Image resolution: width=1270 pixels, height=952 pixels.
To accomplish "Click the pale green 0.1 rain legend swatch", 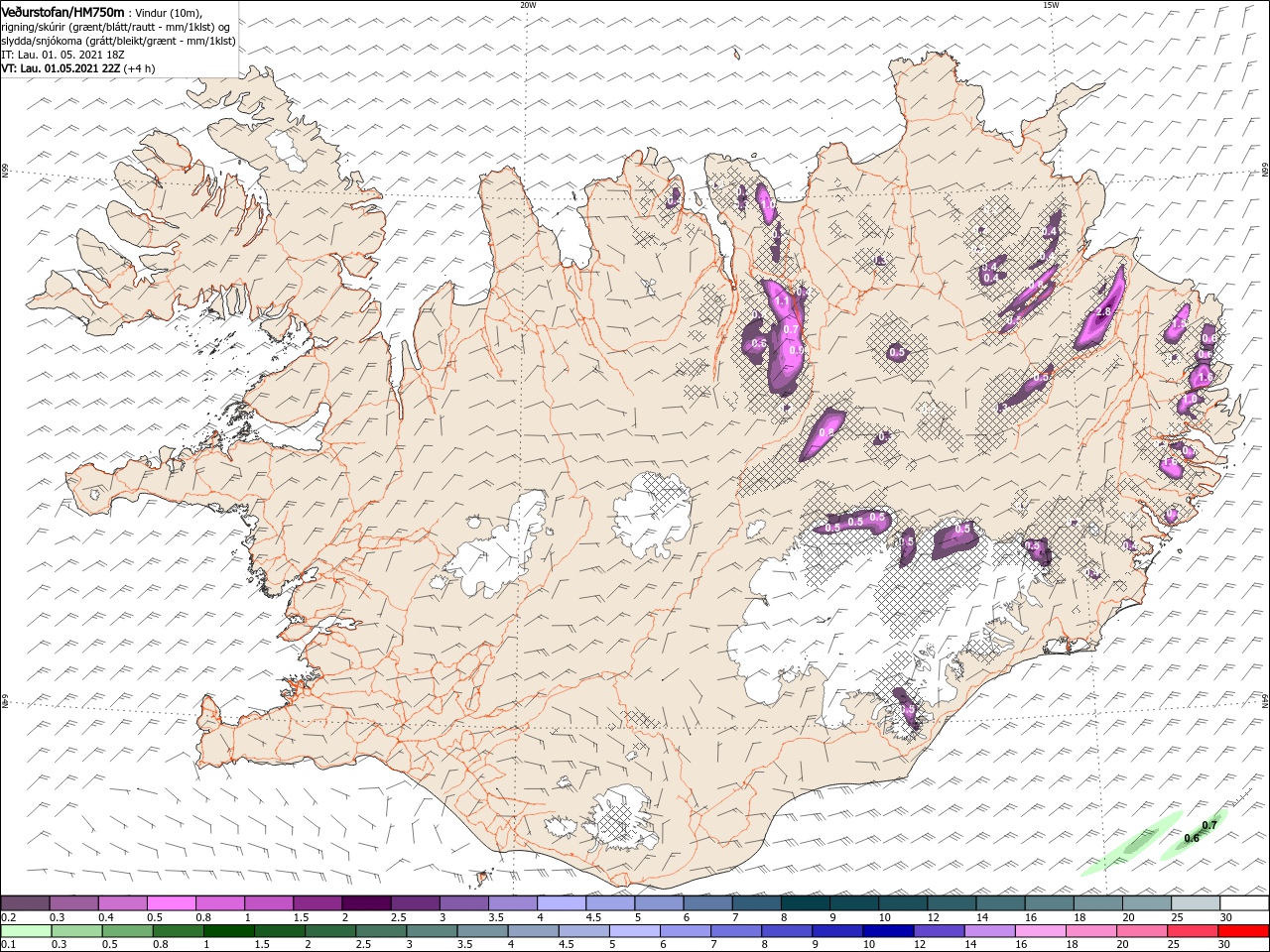I will click(x=26, y=931).
